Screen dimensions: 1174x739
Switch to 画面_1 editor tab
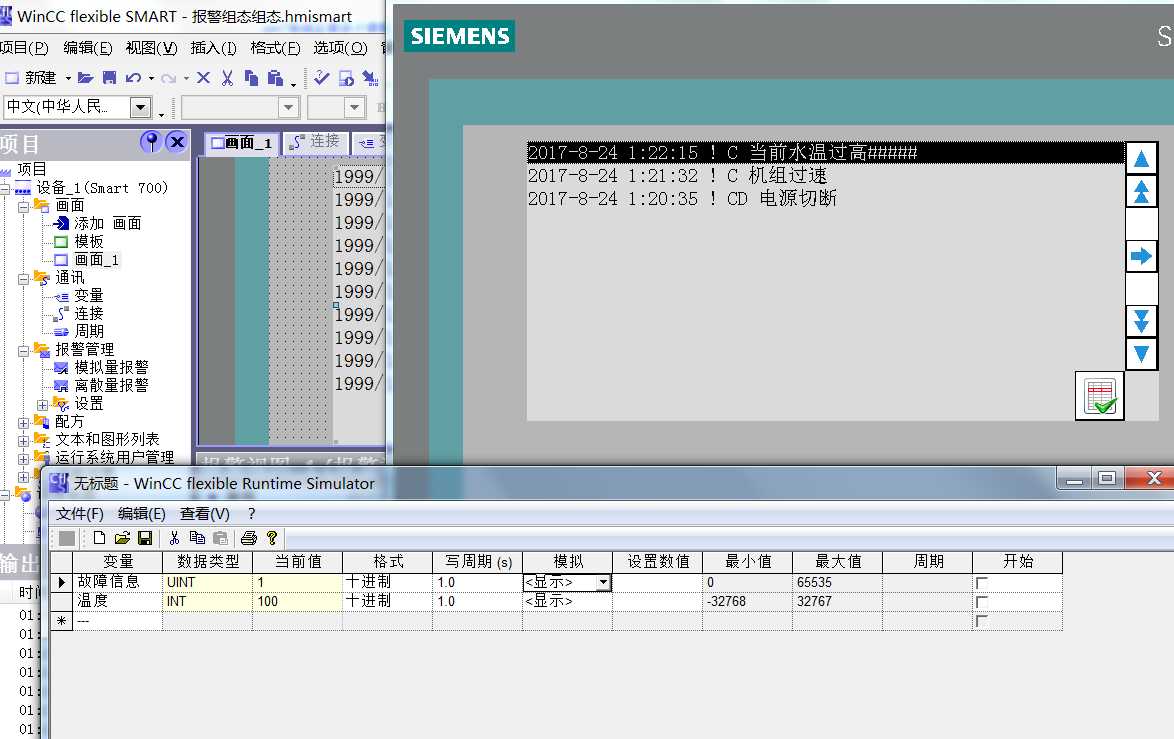point(242,142)
